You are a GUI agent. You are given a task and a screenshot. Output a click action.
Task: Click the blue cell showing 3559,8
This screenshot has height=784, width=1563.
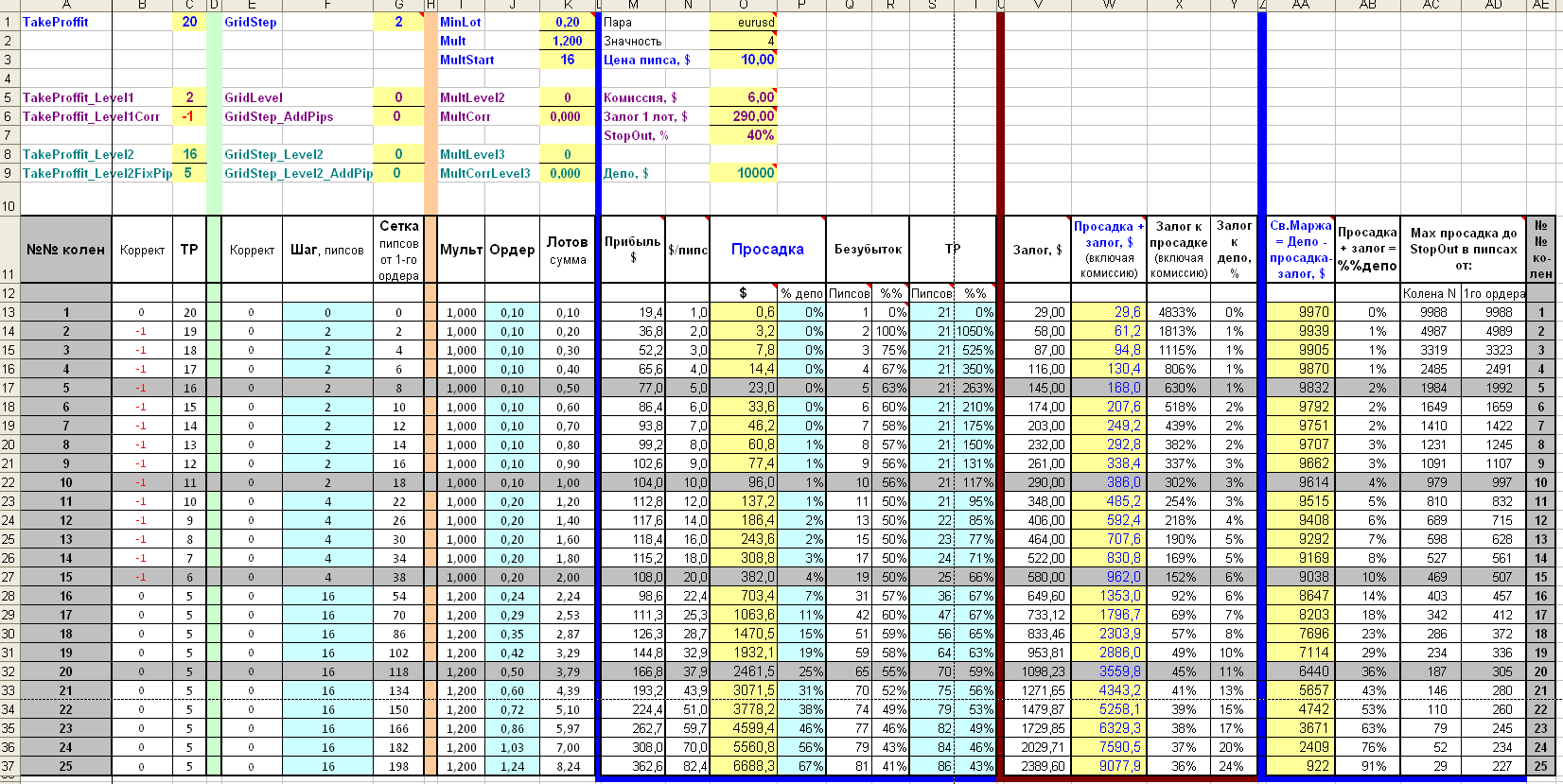[1109, 671]
